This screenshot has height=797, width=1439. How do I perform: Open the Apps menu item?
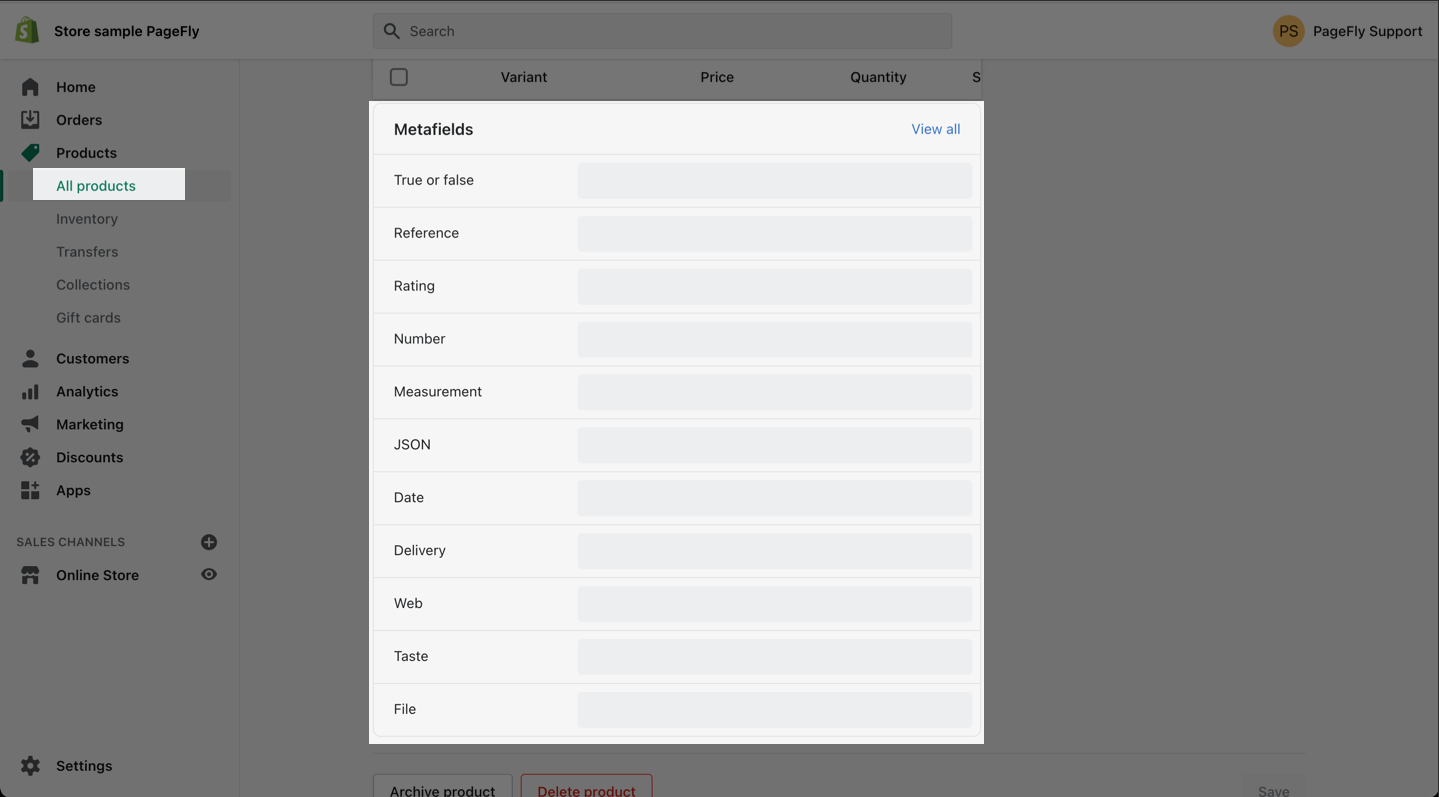tap(73, 490)
